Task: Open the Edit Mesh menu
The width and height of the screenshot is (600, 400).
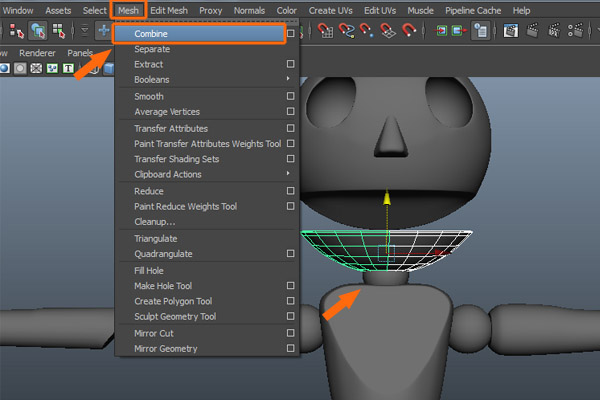Action: point(170,10)
